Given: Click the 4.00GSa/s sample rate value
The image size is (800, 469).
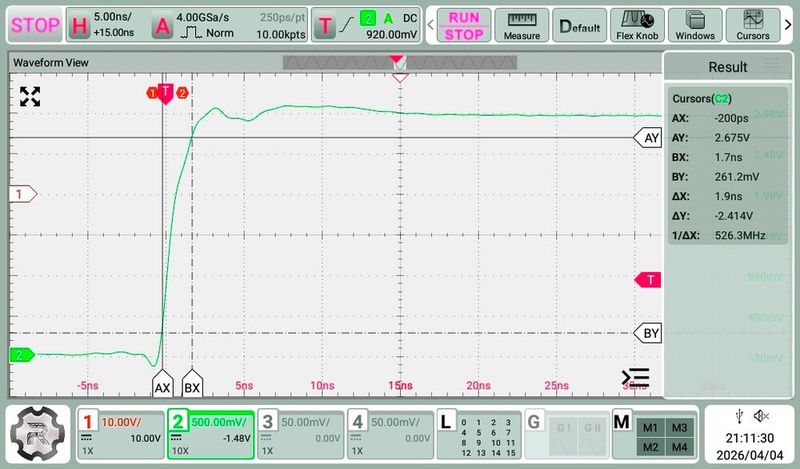Looking at the screenshot, I should point(203,17).
